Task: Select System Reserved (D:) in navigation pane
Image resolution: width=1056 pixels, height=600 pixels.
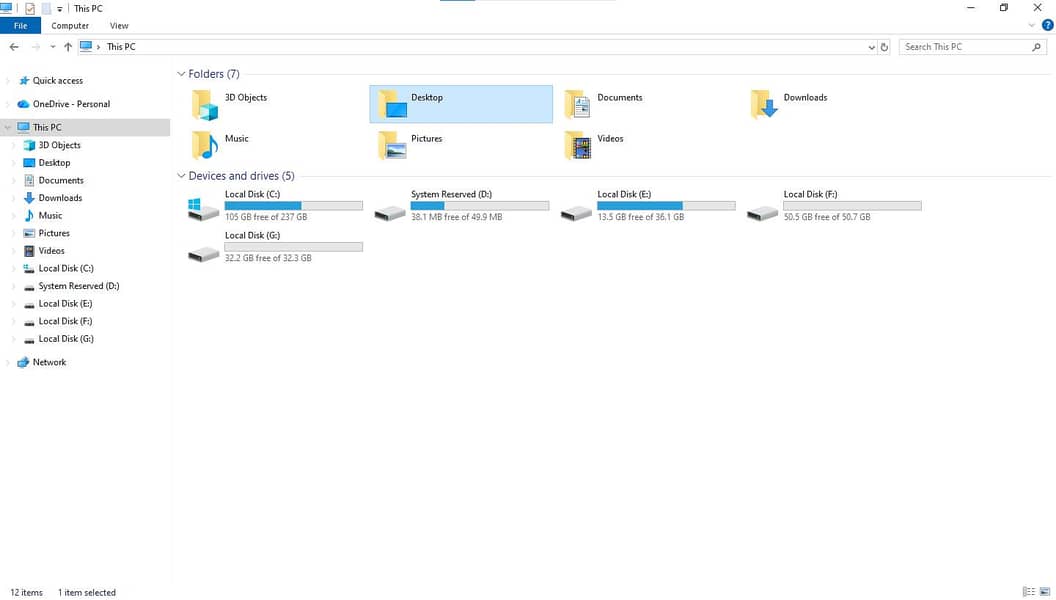Action: click(79, 286)
